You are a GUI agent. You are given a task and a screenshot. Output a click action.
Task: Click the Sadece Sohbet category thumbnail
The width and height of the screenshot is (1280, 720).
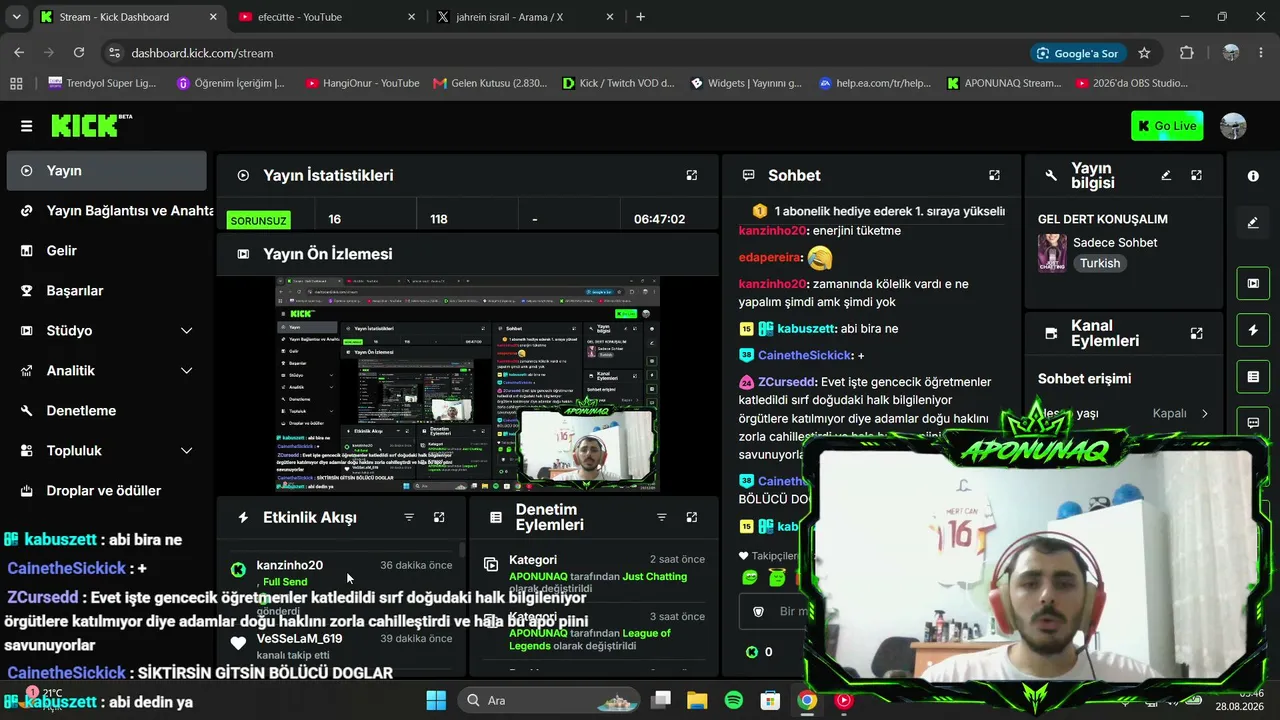(1052, 254)
